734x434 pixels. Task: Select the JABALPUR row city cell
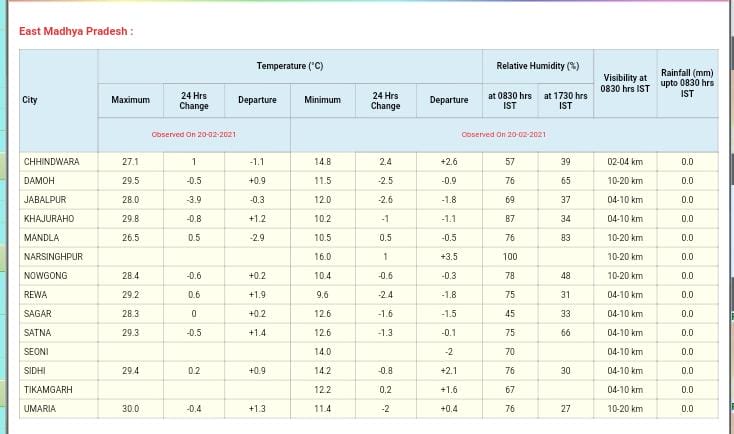click(x=44, y=199)
